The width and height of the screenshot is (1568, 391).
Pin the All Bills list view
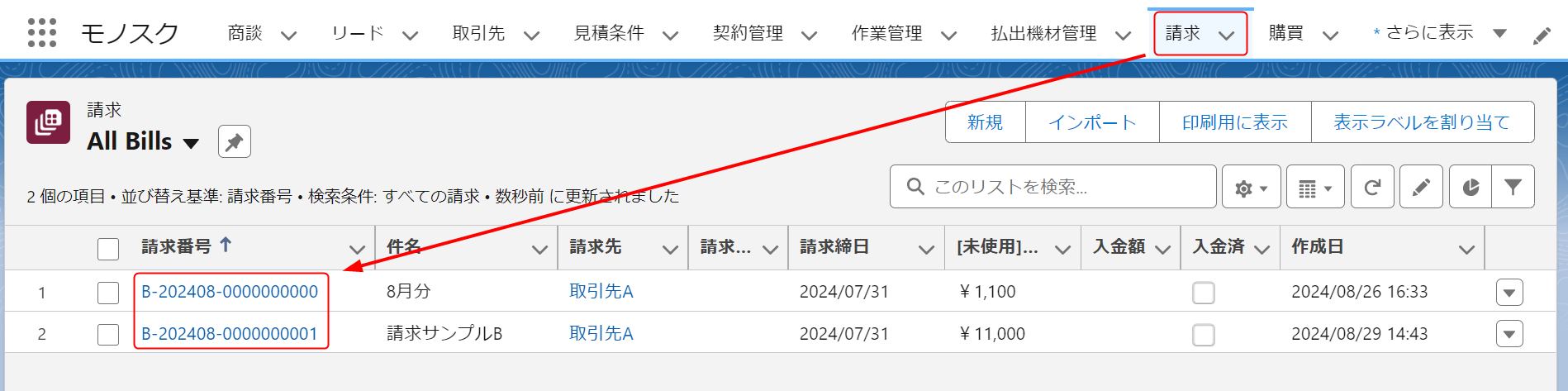234,141
